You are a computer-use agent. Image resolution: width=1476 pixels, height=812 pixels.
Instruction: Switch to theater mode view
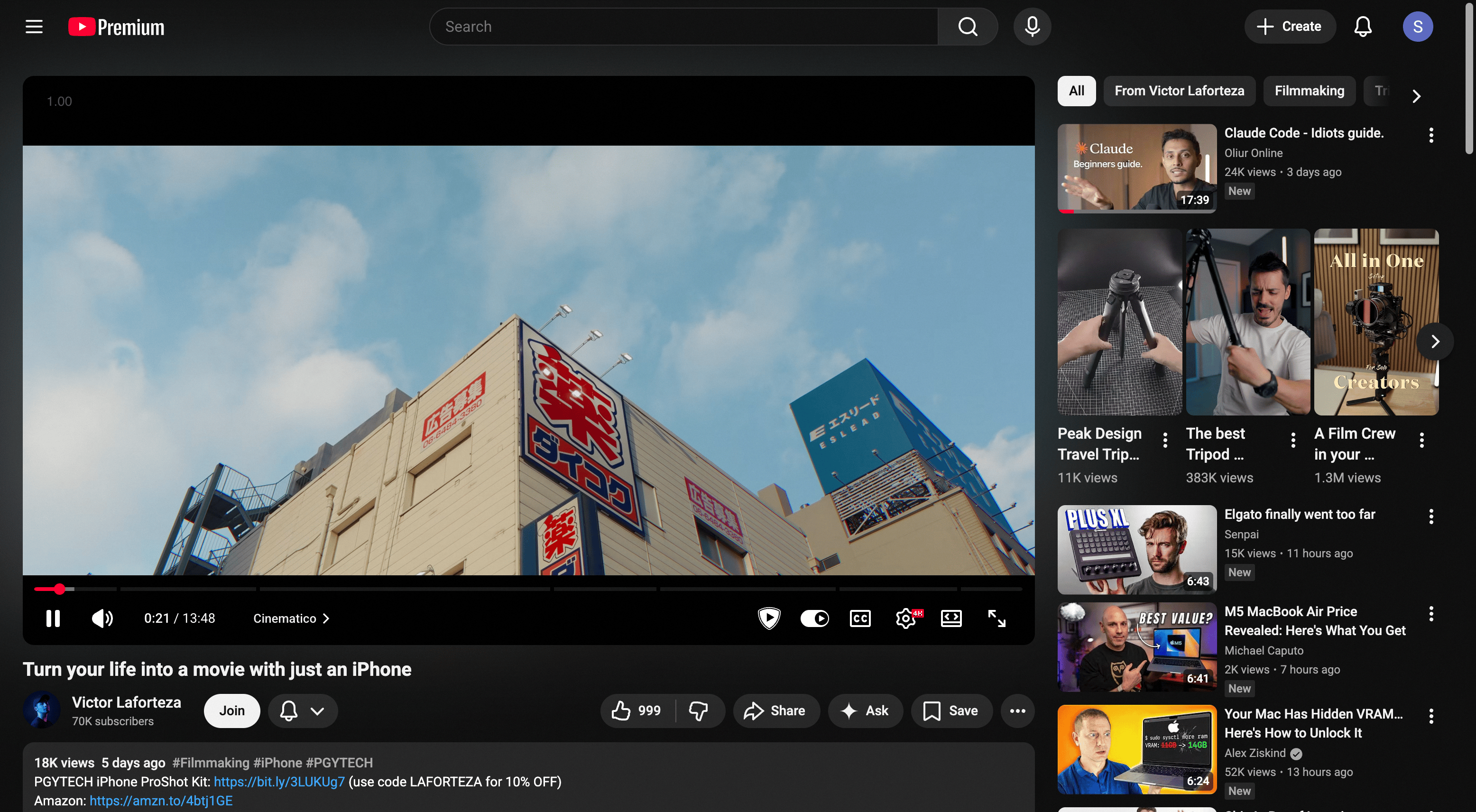coord(951,618)
